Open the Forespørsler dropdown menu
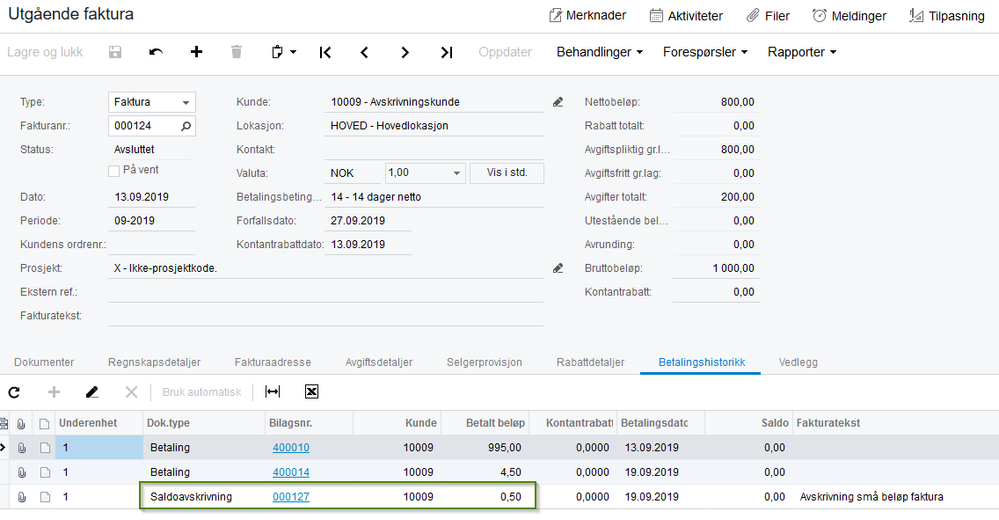The width and height of the screenshot is (999, 520). pos(705,52)
